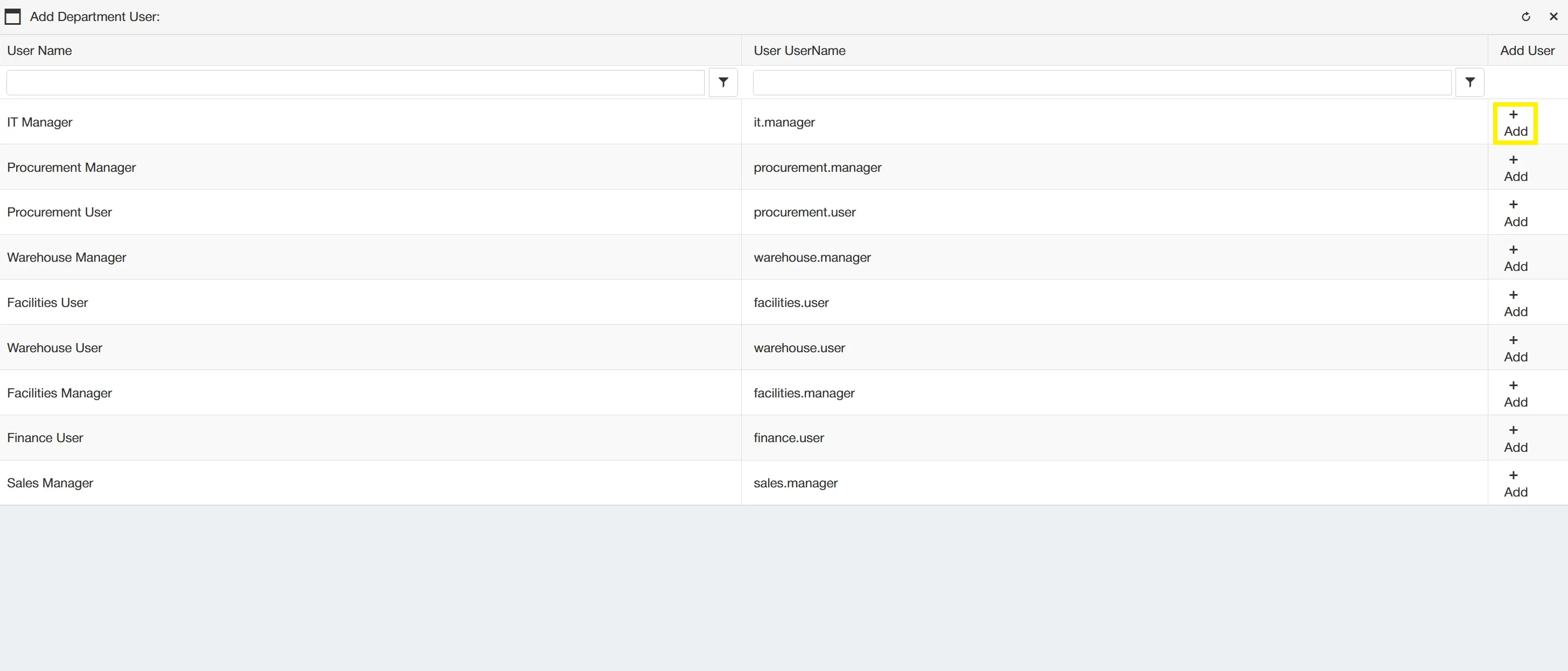Select the warehouse.manager username cell
This screenshot has height=671, width=1568.
(x=1115, y=257)
